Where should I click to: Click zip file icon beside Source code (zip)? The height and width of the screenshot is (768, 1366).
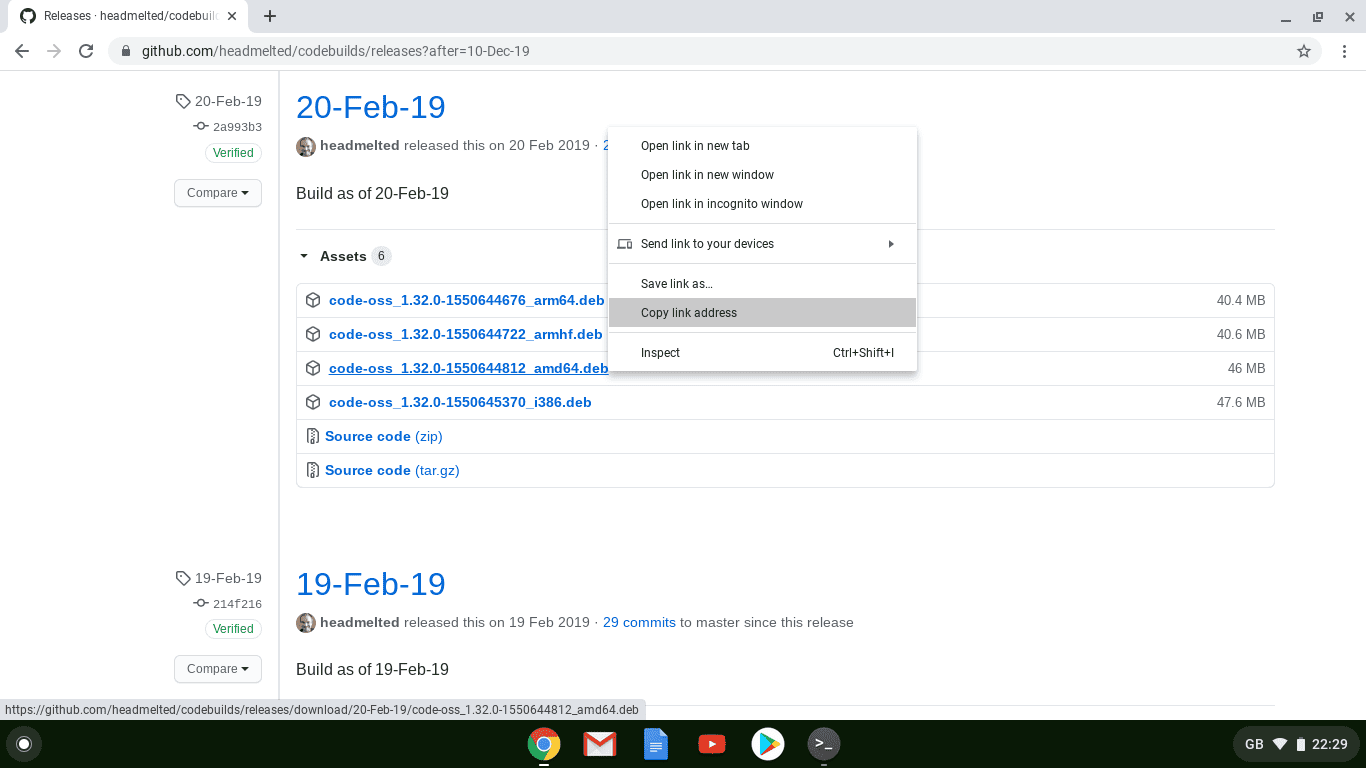[312, 436]
